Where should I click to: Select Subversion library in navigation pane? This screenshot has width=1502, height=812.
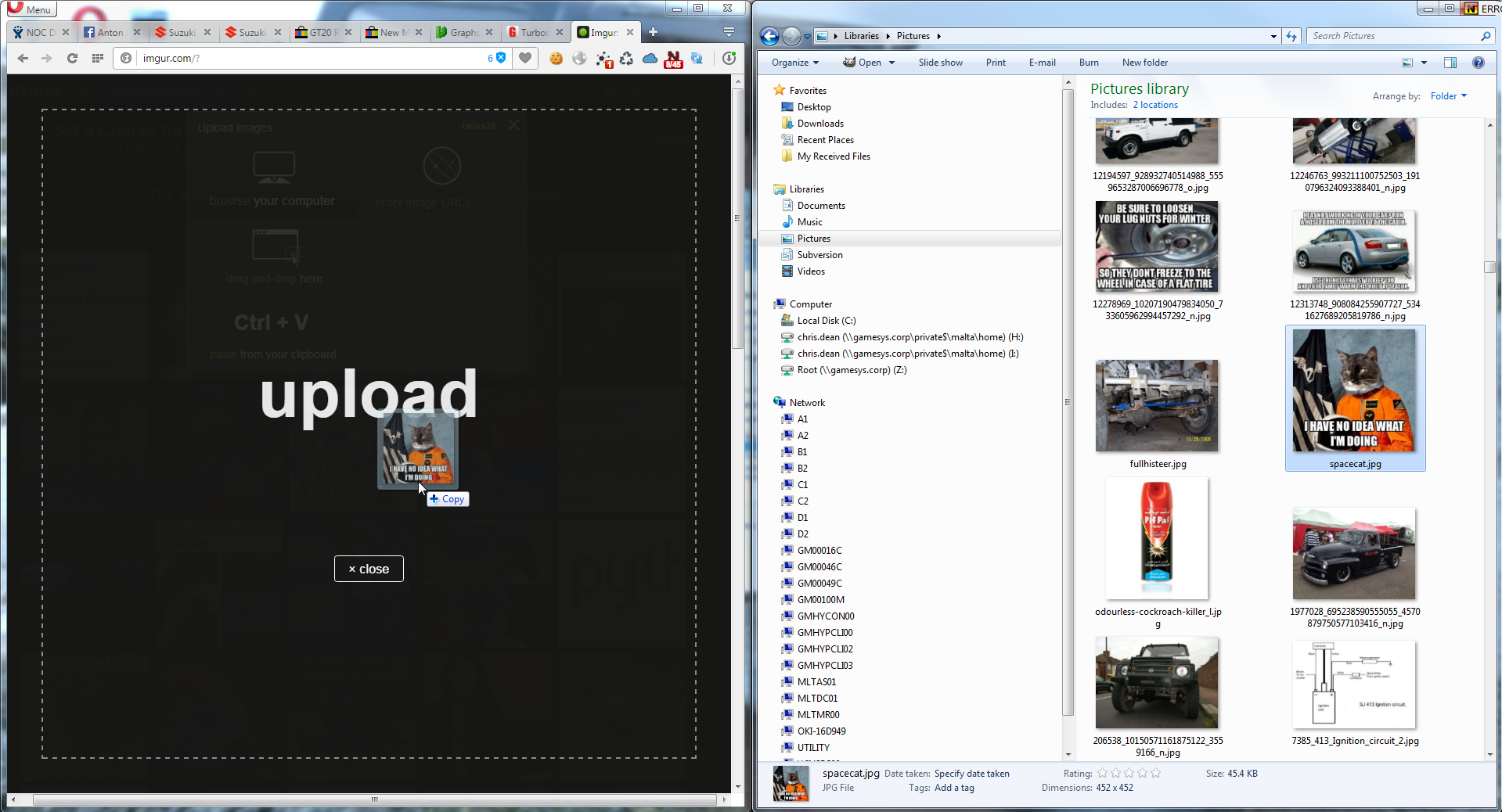click(819, 255)
